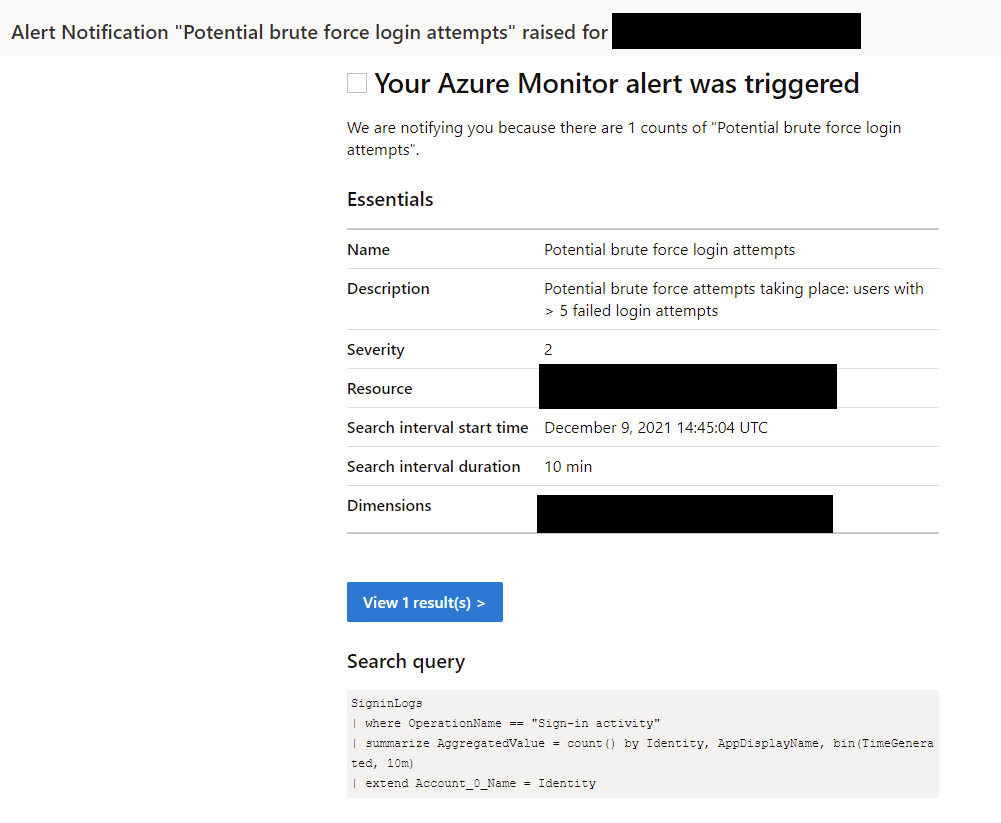Image resolution: width=1001 pixels, height=823 pixels.
Task: Click the Resource row label
Action: [x=380, y=389]
